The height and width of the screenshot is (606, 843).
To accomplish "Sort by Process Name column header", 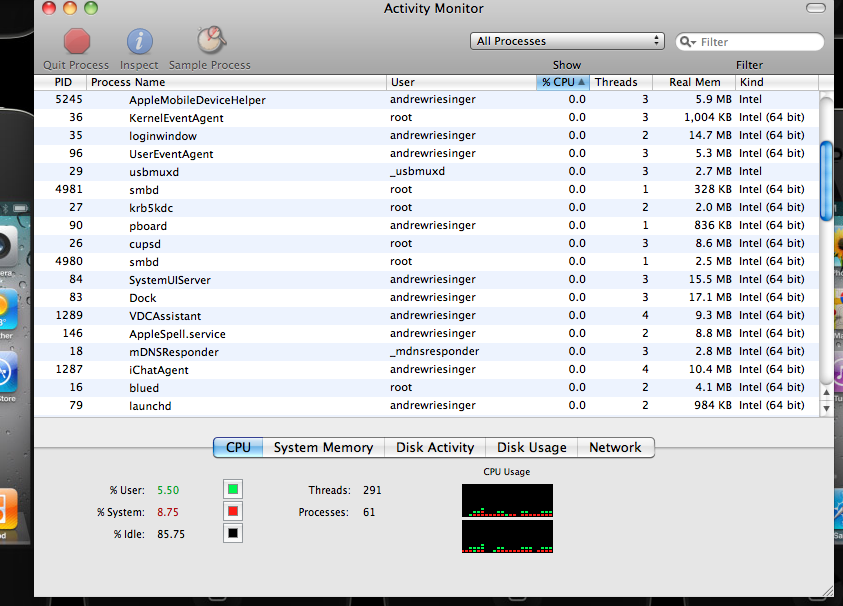I will tap(236, 82).
